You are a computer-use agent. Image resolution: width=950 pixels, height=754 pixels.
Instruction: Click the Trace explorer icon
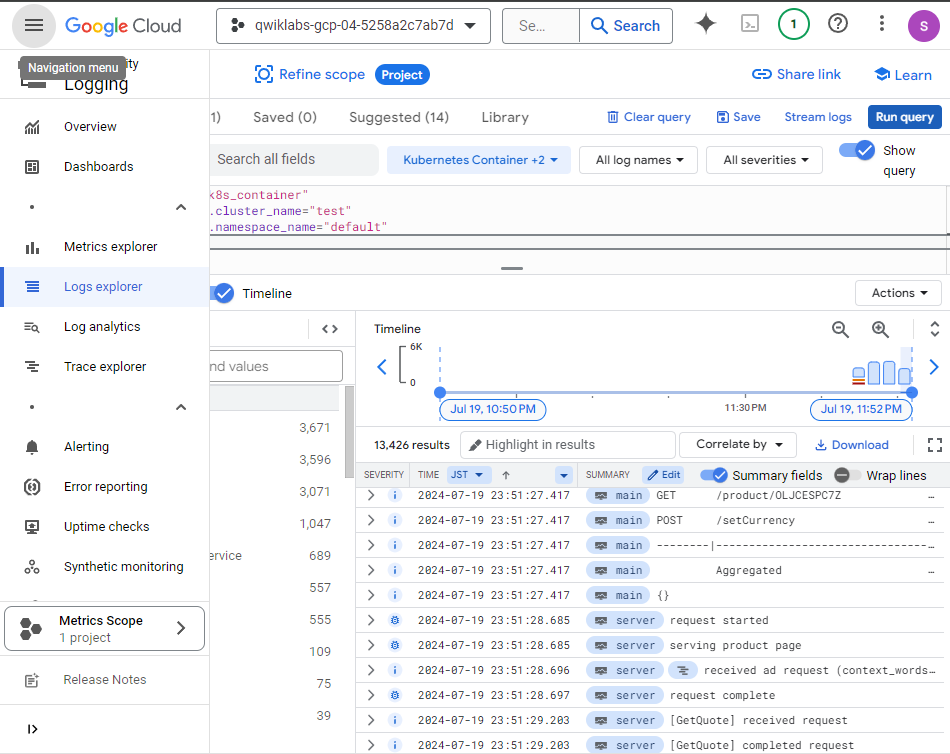pos(32,367)
